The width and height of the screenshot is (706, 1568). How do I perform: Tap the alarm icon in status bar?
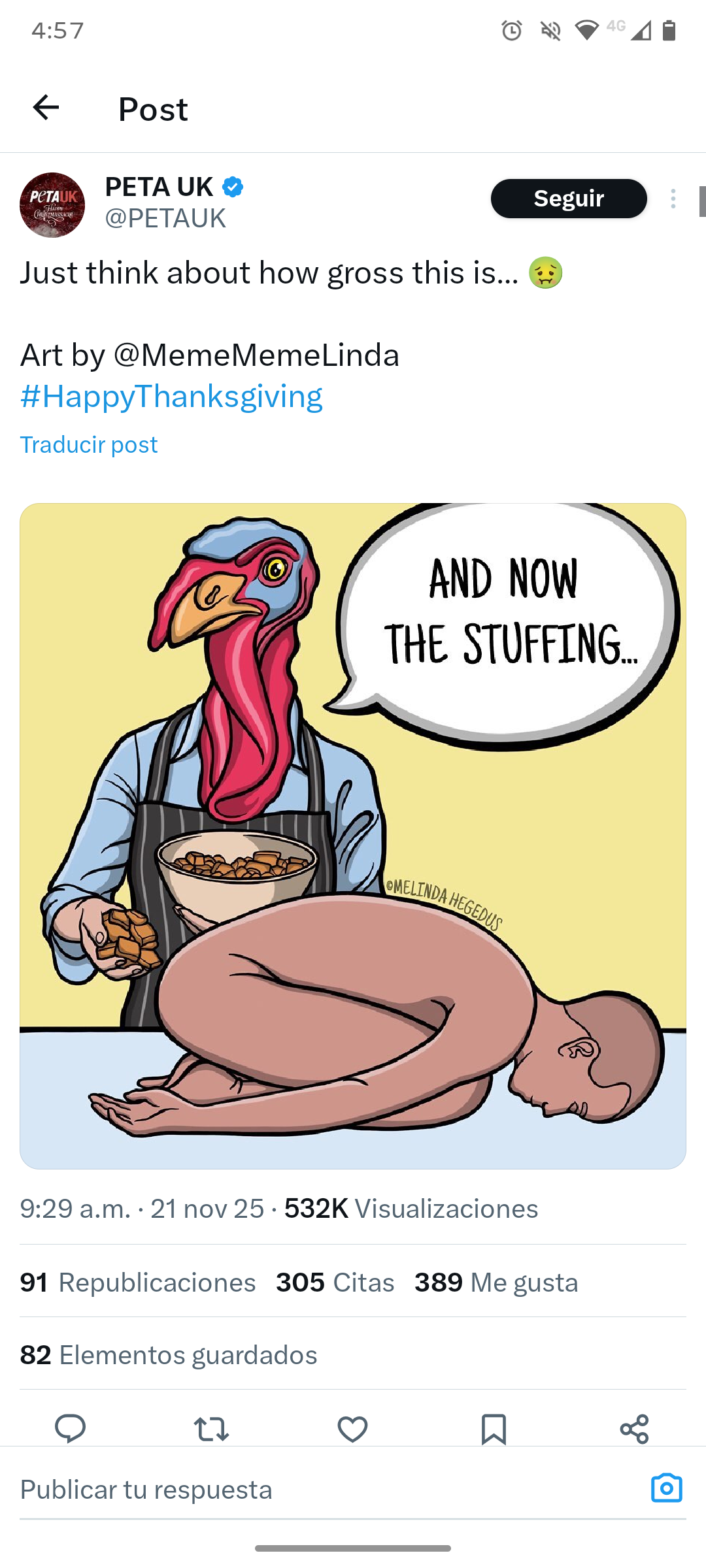coord(512,30)
